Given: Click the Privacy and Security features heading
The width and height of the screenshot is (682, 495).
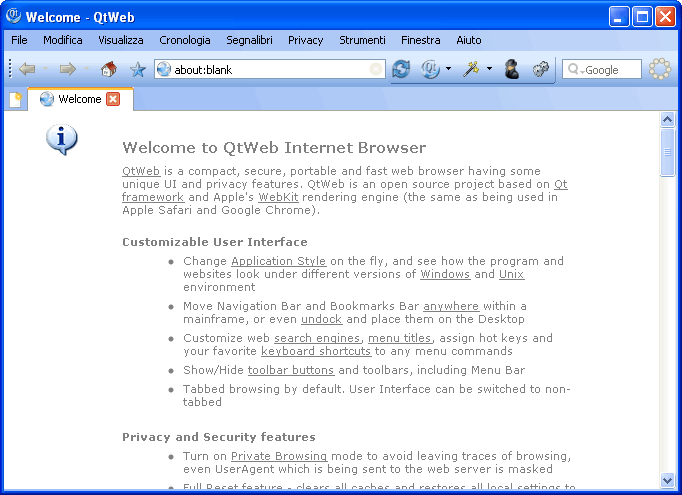Looking at the screenshot, I should tap(219, 437).
